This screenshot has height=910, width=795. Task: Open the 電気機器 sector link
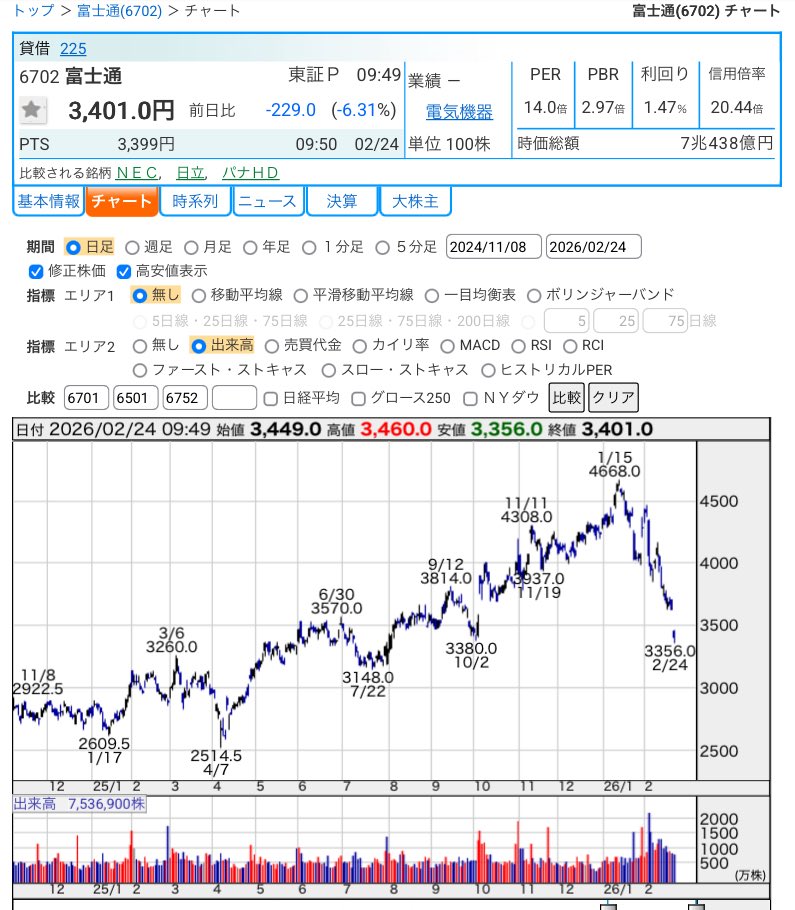tap(459, 111)
